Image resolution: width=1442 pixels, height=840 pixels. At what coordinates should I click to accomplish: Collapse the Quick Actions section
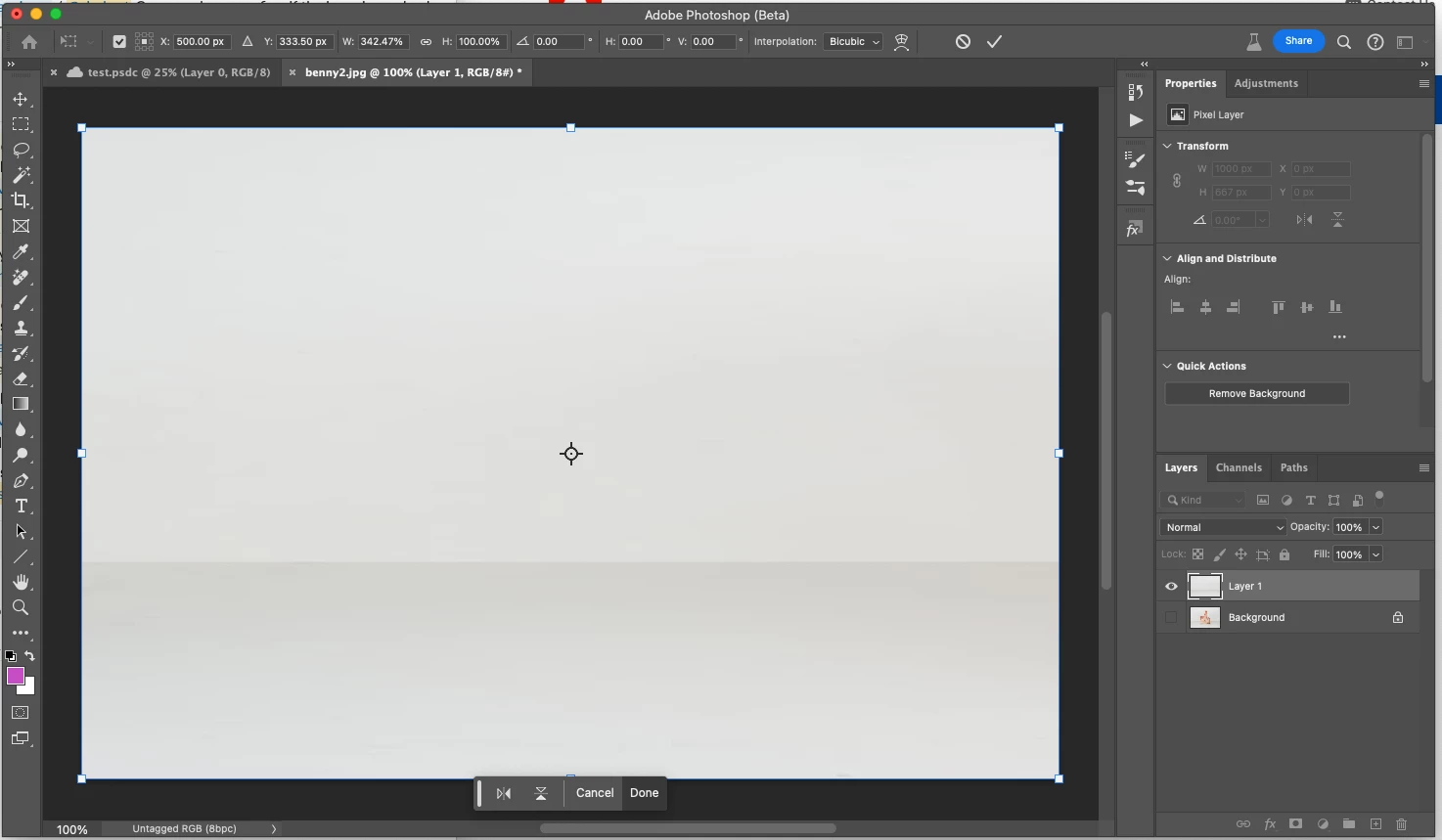coord(1167,366)
